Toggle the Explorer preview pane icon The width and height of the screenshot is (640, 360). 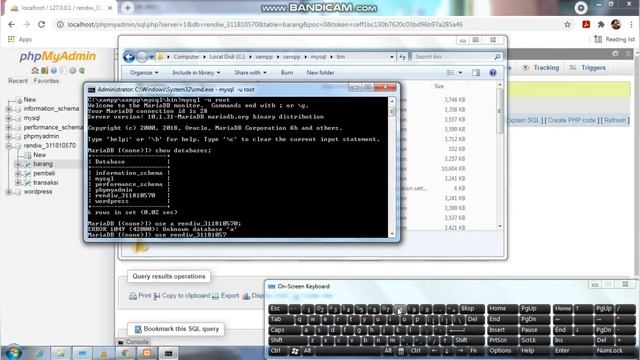point(476,73)
